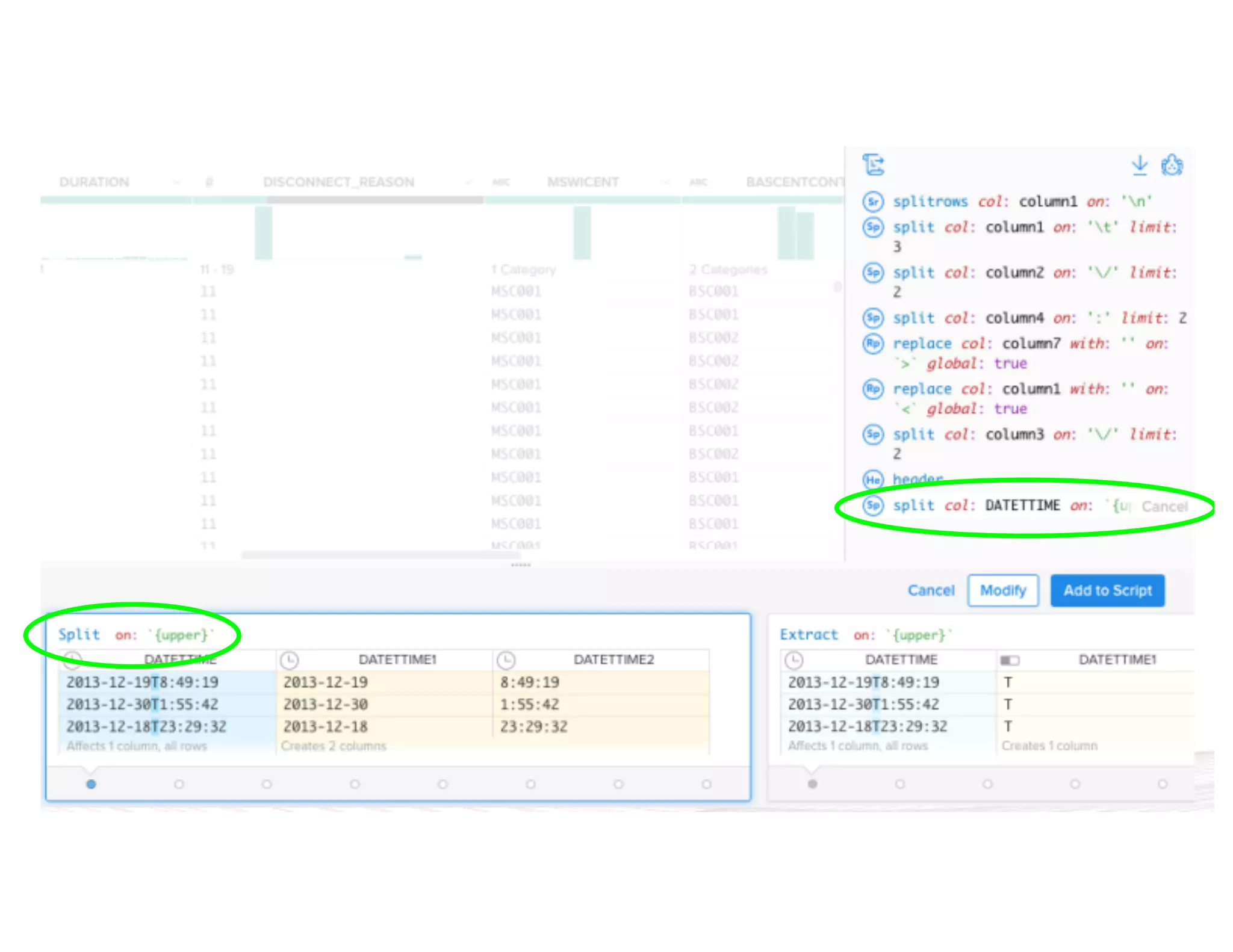1233x952 pixels.
Task: Select first variant dot in Extract card
Action: click(x=812, y=784)
